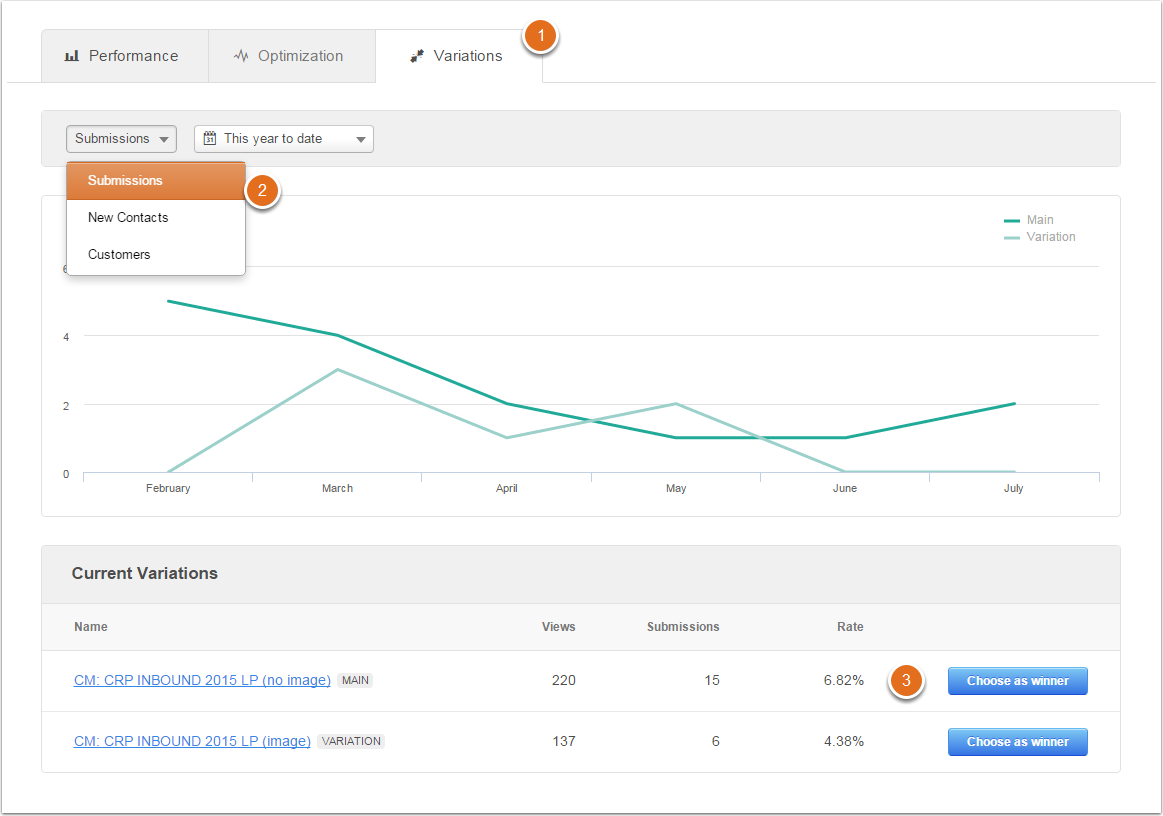Click the numbered callout 1 near the Variations tab

click(540, 34)
